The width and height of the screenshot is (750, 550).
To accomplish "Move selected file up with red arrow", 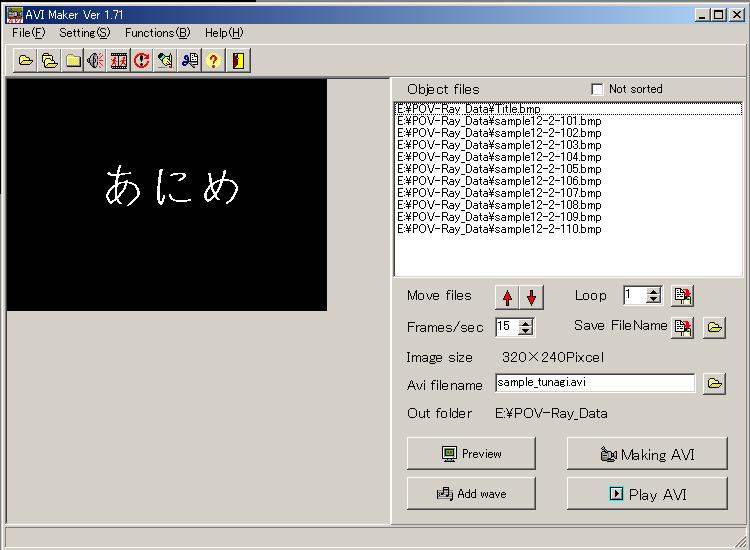I will (x=507, y=297).
